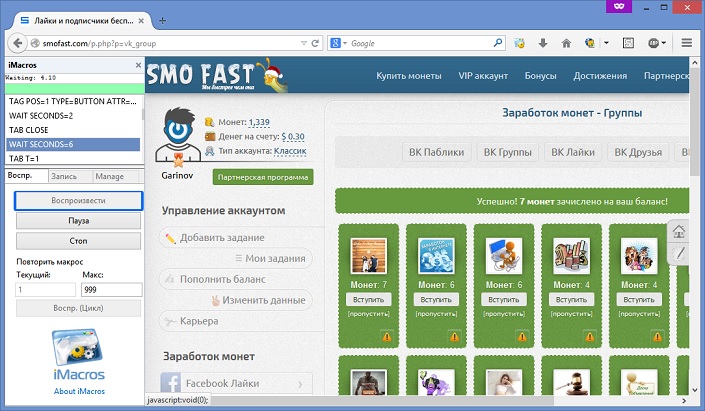
Task: Click the Воспр. (Цикл) button
Action: pos(78,308)
